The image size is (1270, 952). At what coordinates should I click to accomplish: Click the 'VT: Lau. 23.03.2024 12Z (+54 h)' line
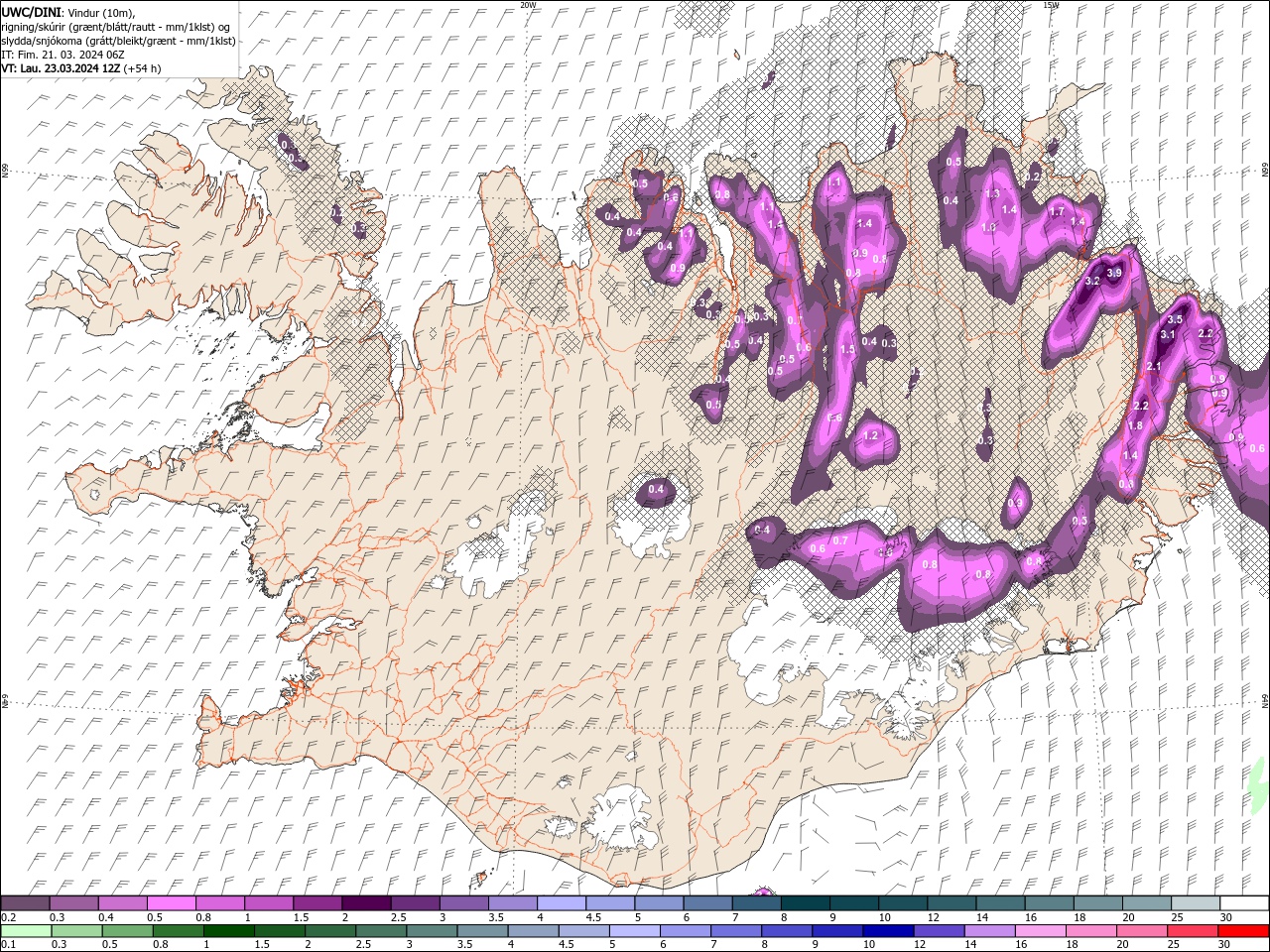81,68
